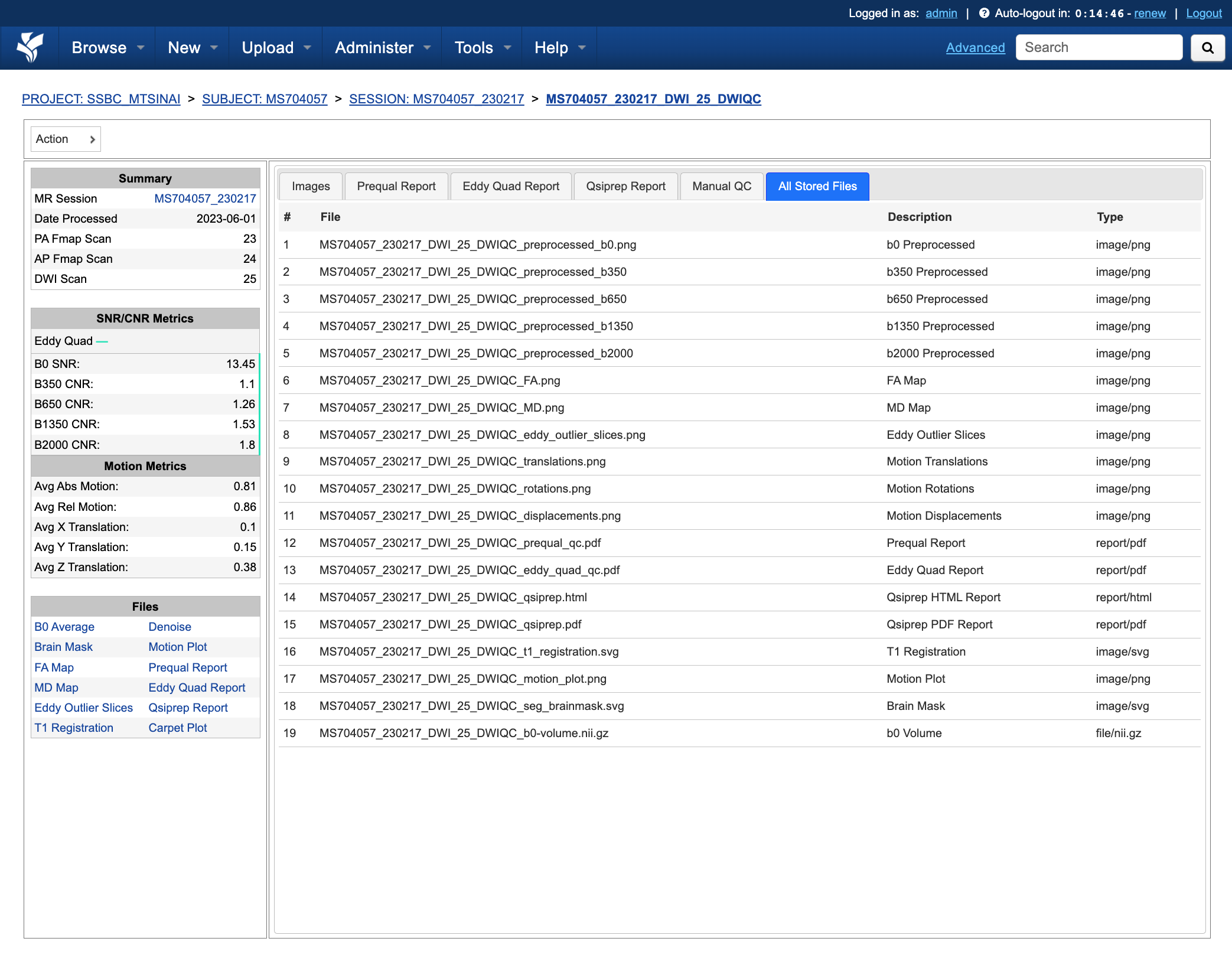The height and width of the screenshot is (971, 1232).
Task: Open the Advanced search link
Action: (x=975, y=47)
